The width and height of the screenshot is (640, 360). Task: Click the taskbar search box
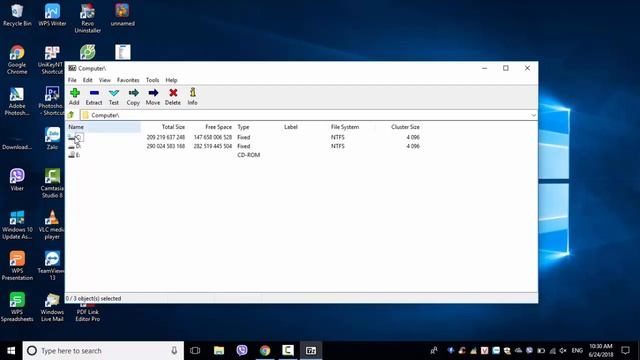103,351
